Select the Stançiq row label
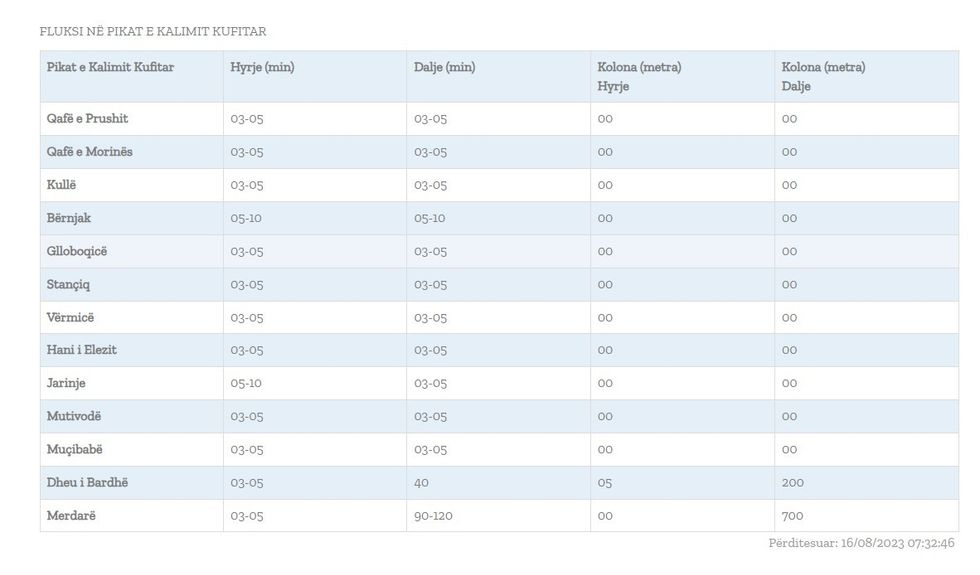980x575 pixels. [x=69, y=284]
